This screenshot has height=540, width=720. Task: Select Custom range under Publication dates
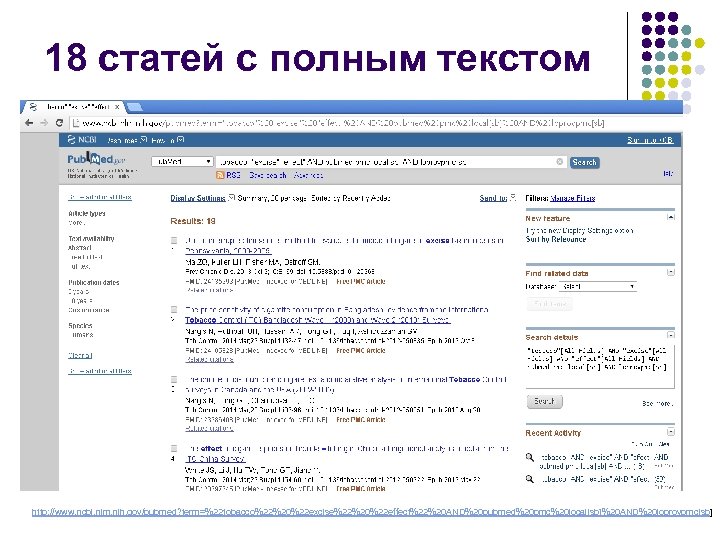point(89,310)
